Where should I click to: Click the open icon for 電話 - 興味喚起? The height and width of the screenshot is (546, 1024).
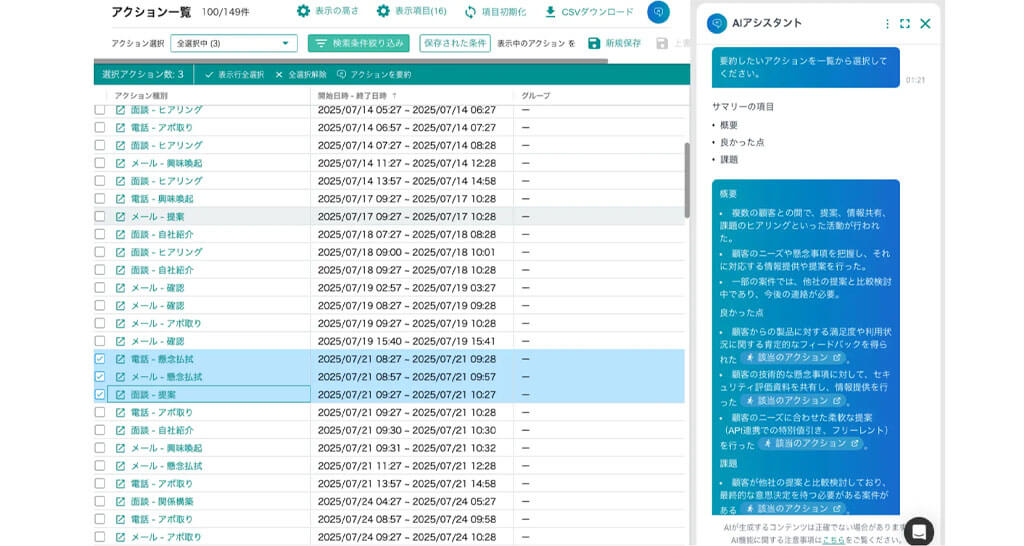(120, 199)
